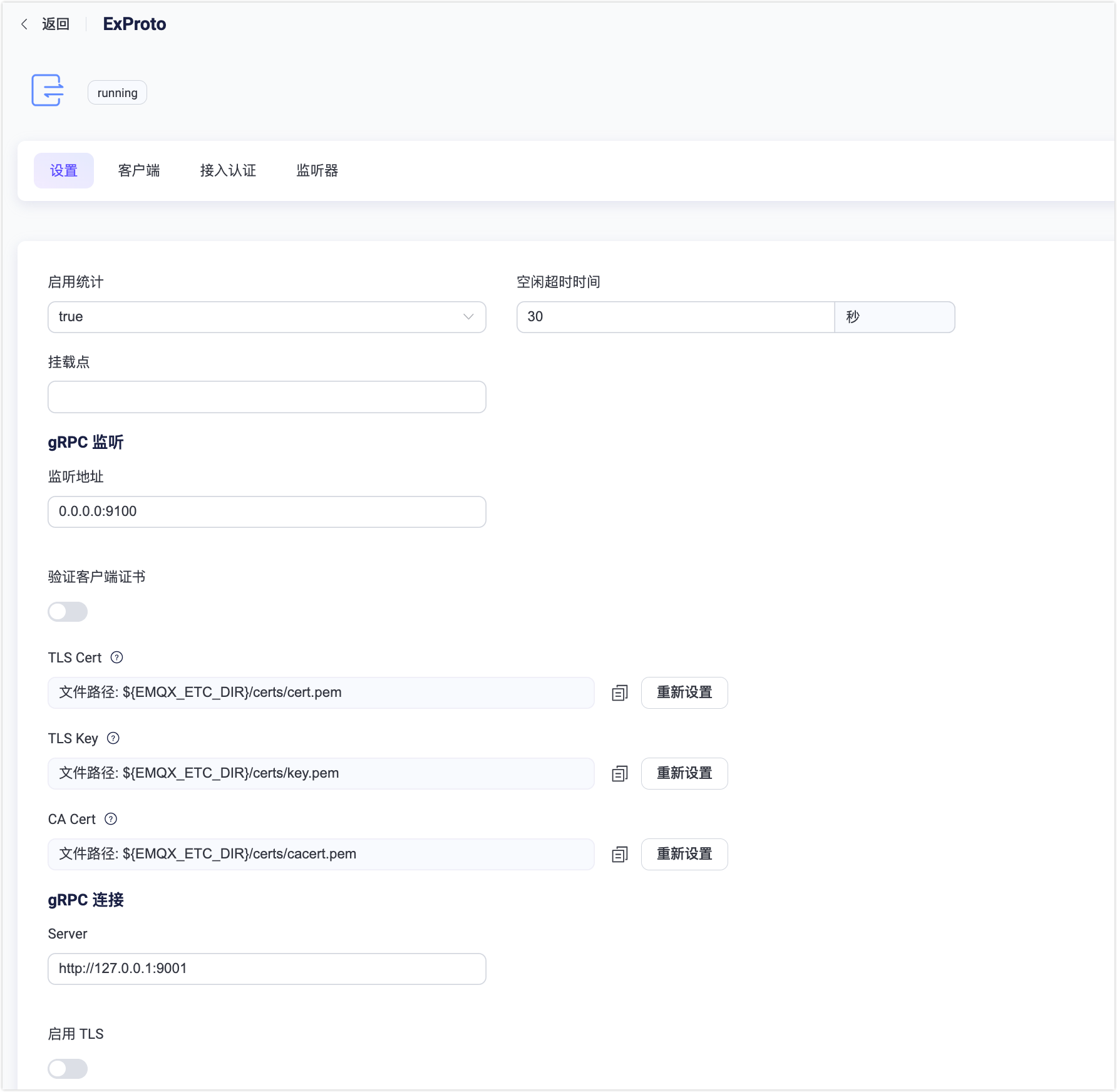Open the idle timeout seconds unit selector
Screen dimensions: 1117x1092
pyautogui.click(x=894, y=317)
